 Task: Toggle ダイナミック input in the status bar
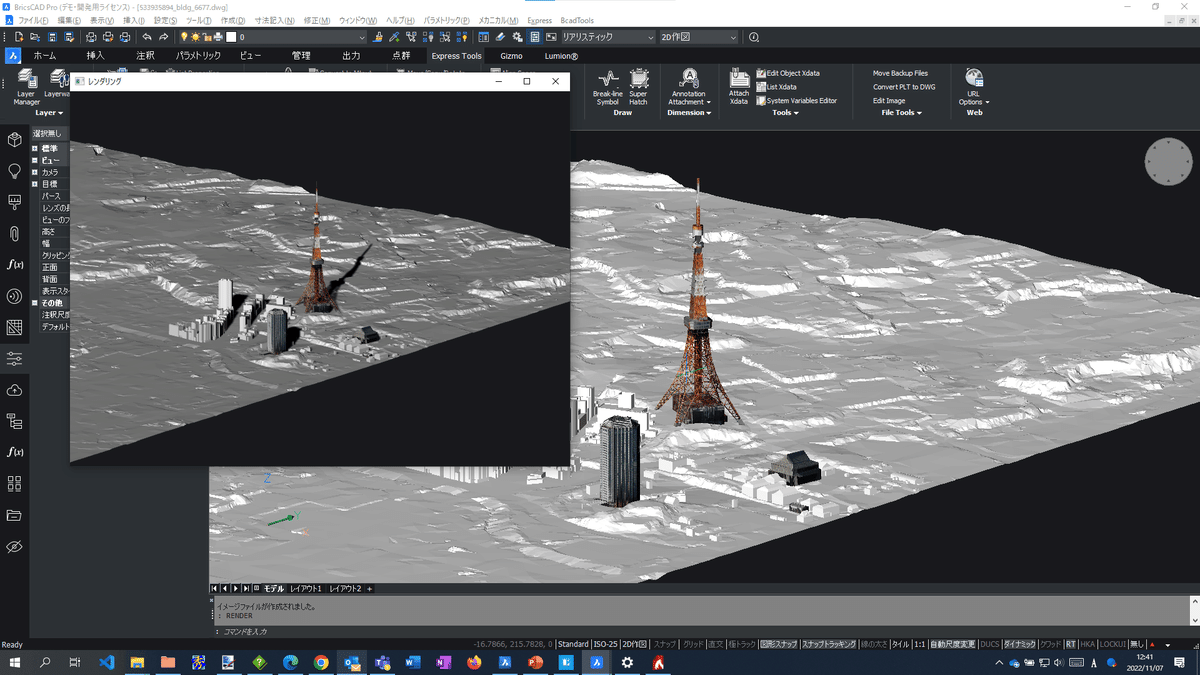pyautogui.click(x=1019, y=645)
